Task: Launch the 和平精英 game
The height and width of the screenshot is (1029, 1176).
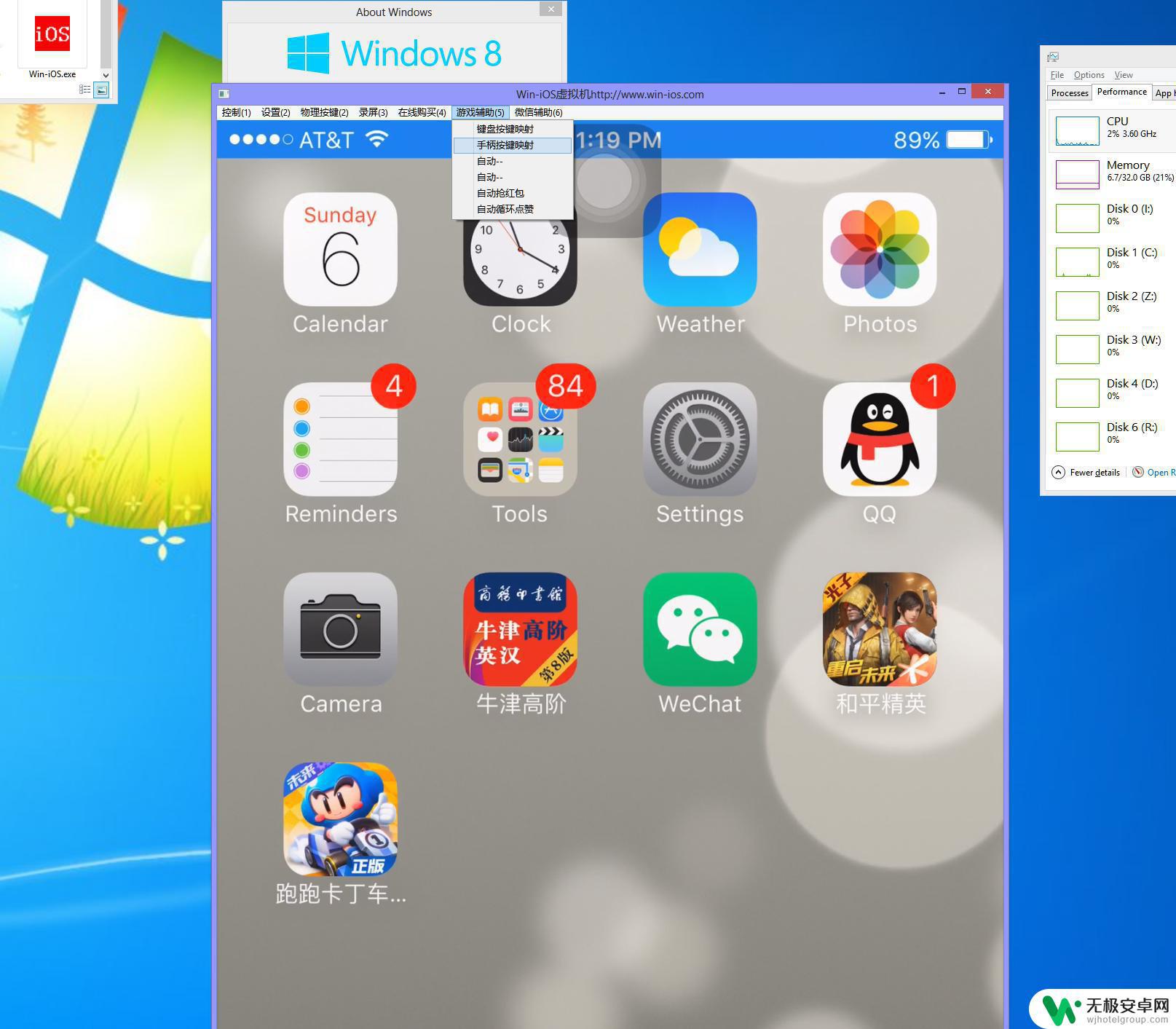Action: pyautogui.click(x=880, y=629)
